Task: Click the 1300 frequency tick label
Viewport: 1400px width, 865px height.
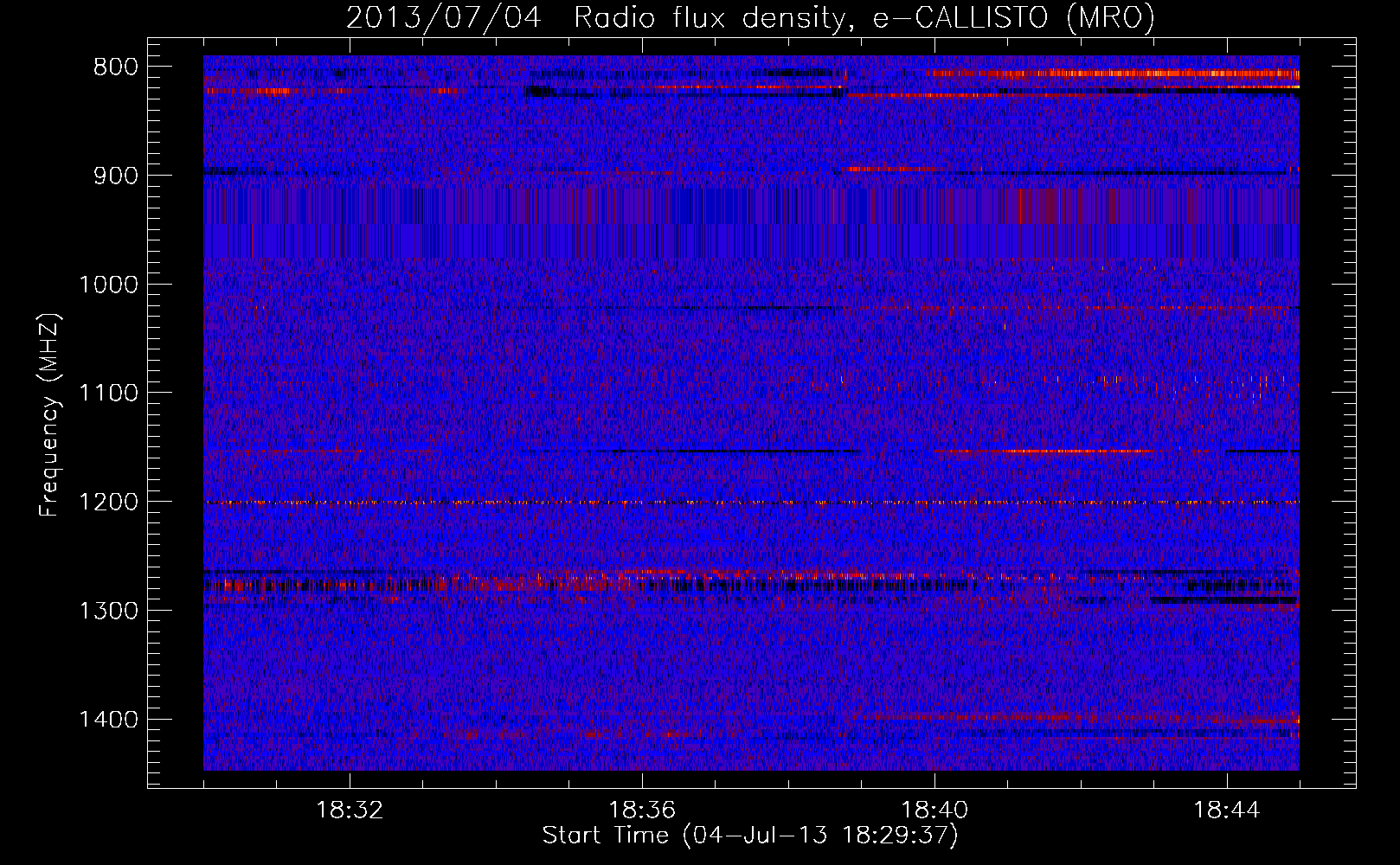Action: point(108,611)
